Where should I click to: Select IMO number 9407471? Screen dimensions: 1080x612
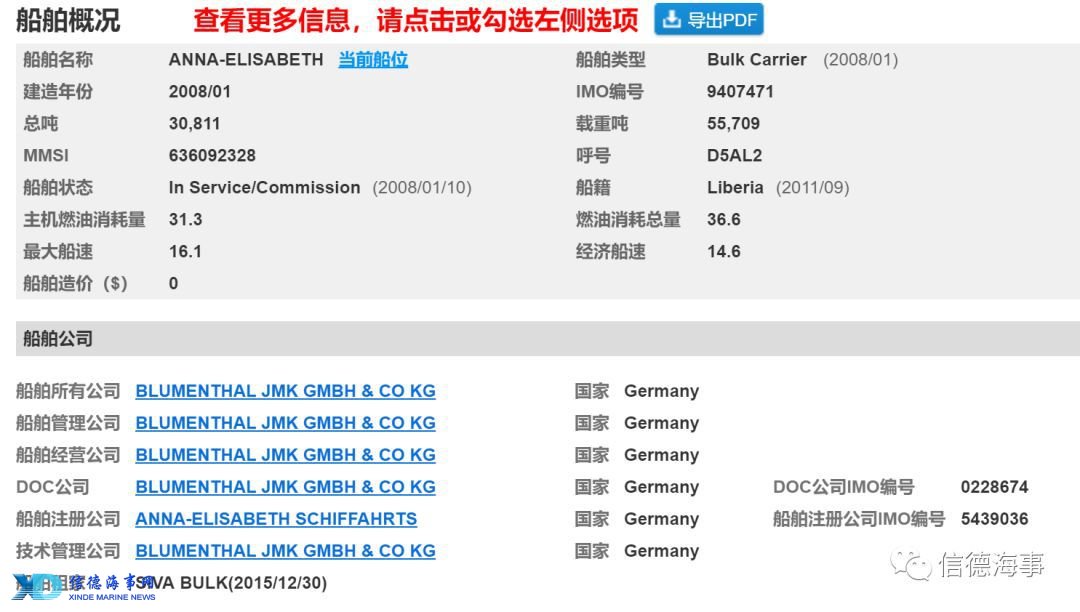[x=740, y=92]
